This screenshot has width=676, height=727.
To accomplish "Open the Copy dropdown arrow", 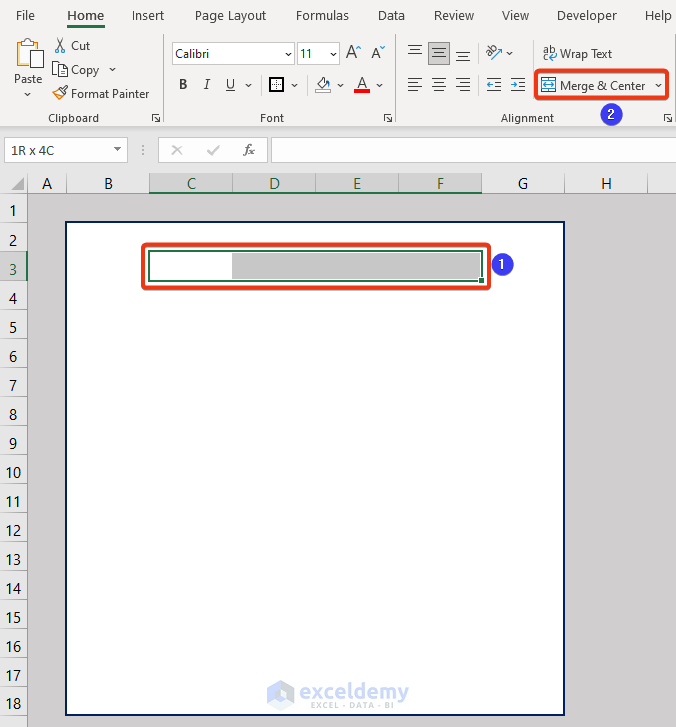I will tap(112, 70).
